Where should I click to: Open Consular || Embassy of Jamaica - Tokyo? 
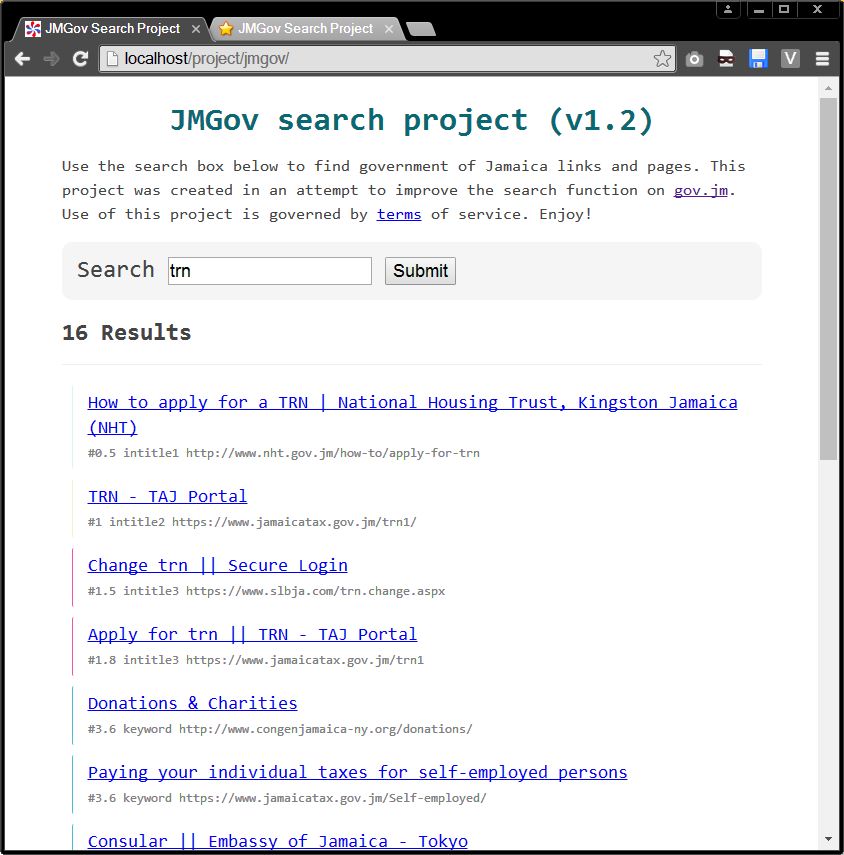[278, 841]
